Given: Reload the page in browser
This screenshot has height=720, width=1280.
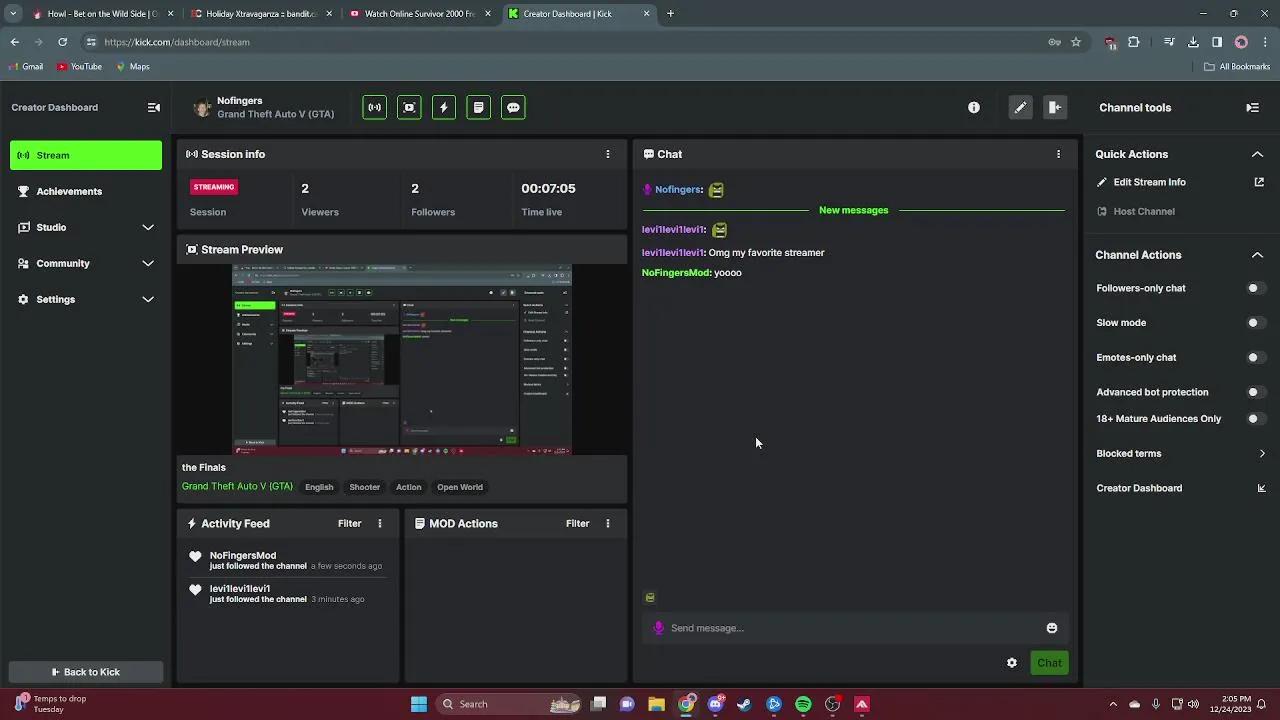Looking at the screenshot, I should pyautogui.click(x=62, y=42).
